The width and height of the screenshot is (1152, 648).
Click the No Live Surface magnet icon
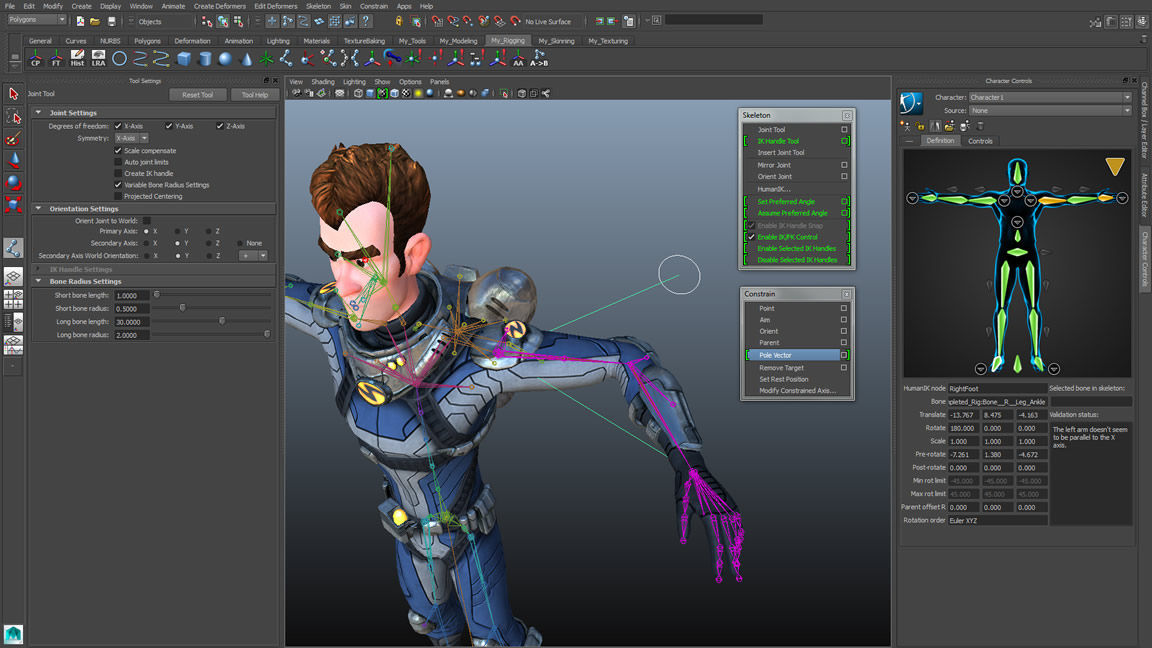click(515, 21)
